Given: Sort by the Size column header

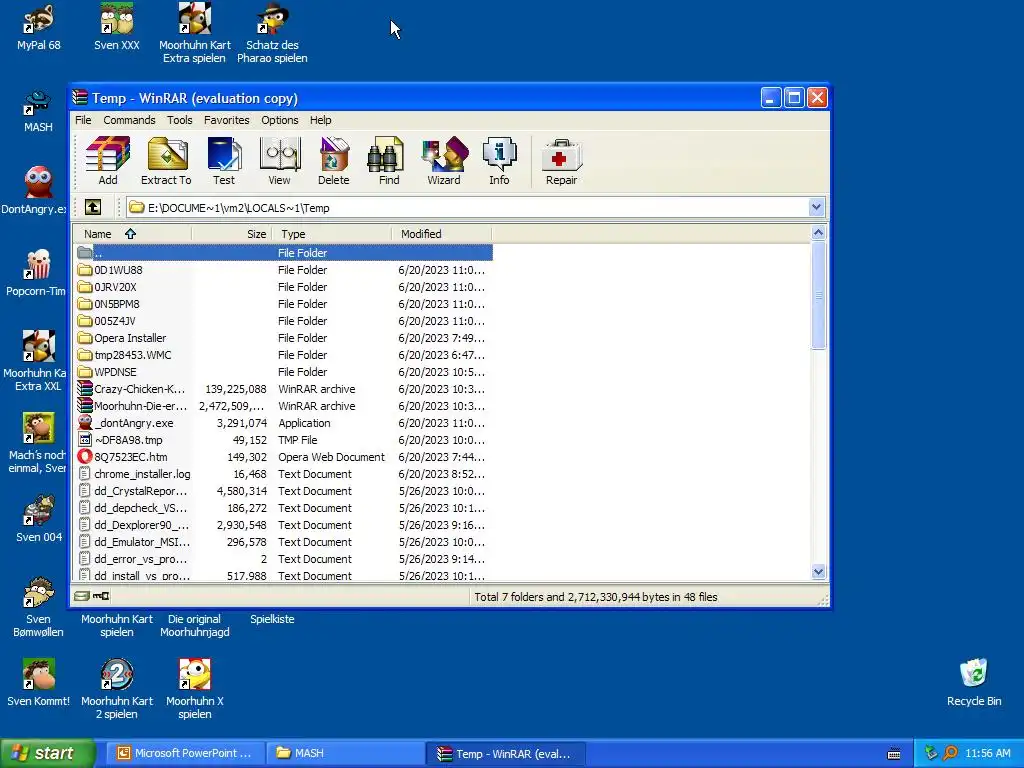Looking at the screenshot, I should pos(231,234).
